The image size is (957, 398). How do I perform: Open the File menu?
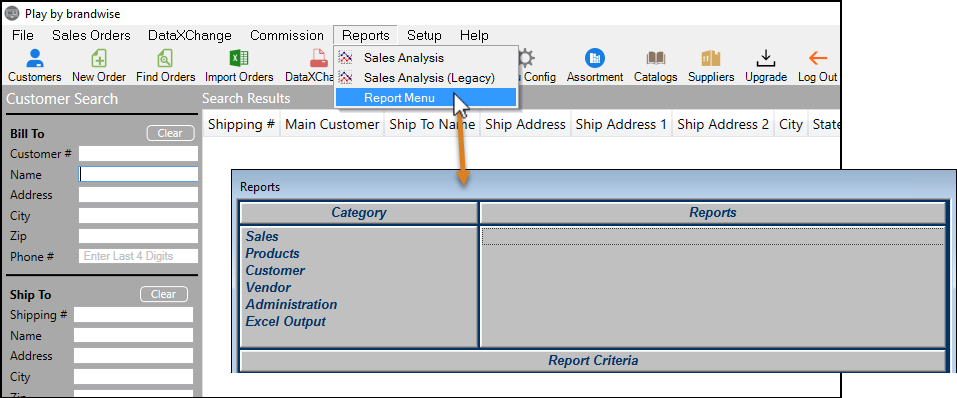click(23, 35)
